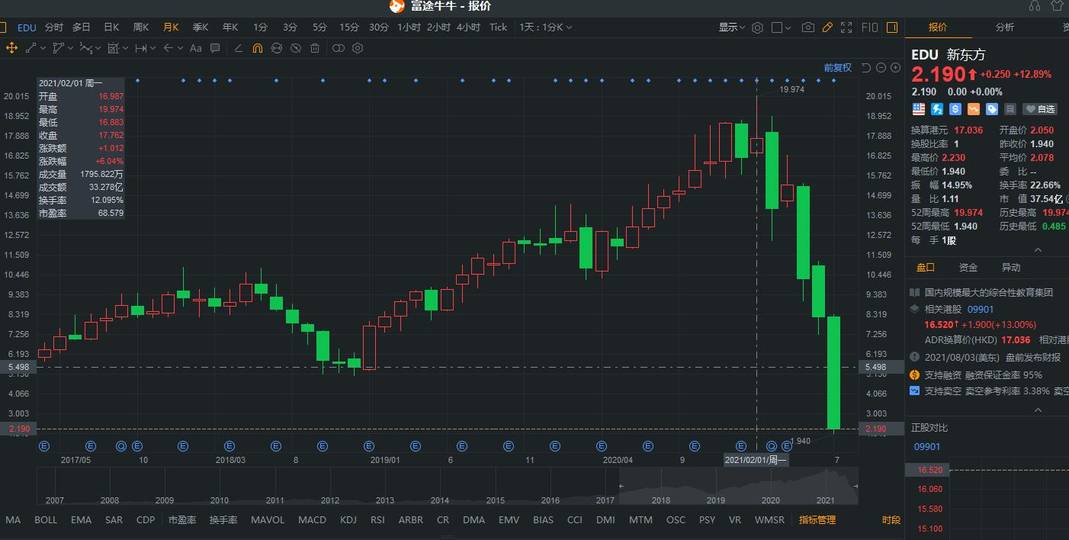
Task: Collapse quote details with the chevron
Action: pyautogui.click(x=1038, y=250)
